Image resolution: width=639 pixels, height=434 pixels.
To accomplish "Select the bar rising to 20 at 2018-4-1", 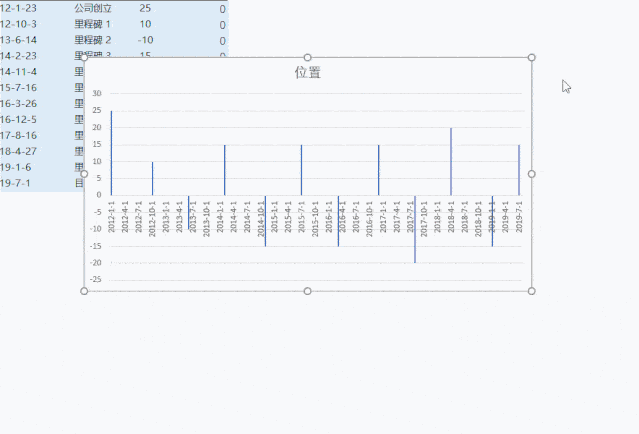I will (451, 161).
